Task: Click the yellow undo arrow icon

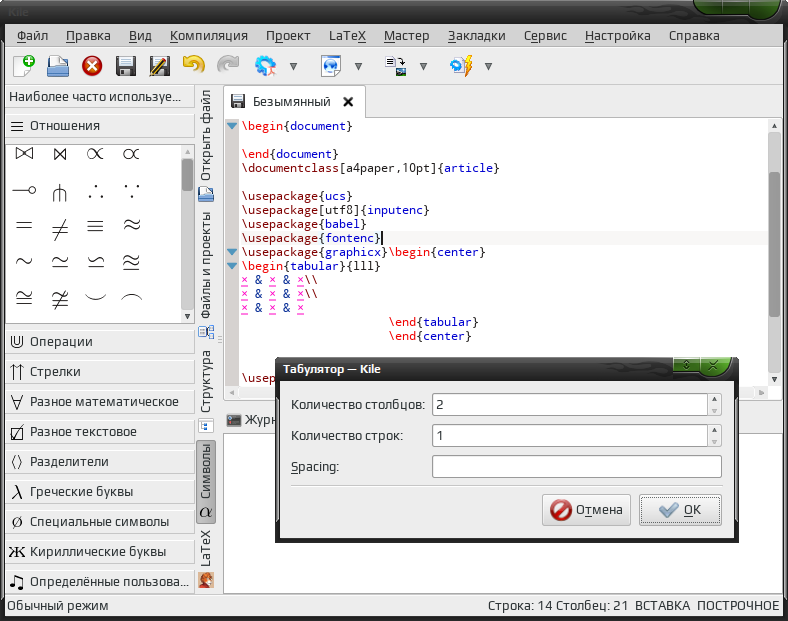Action: (193, 65)
